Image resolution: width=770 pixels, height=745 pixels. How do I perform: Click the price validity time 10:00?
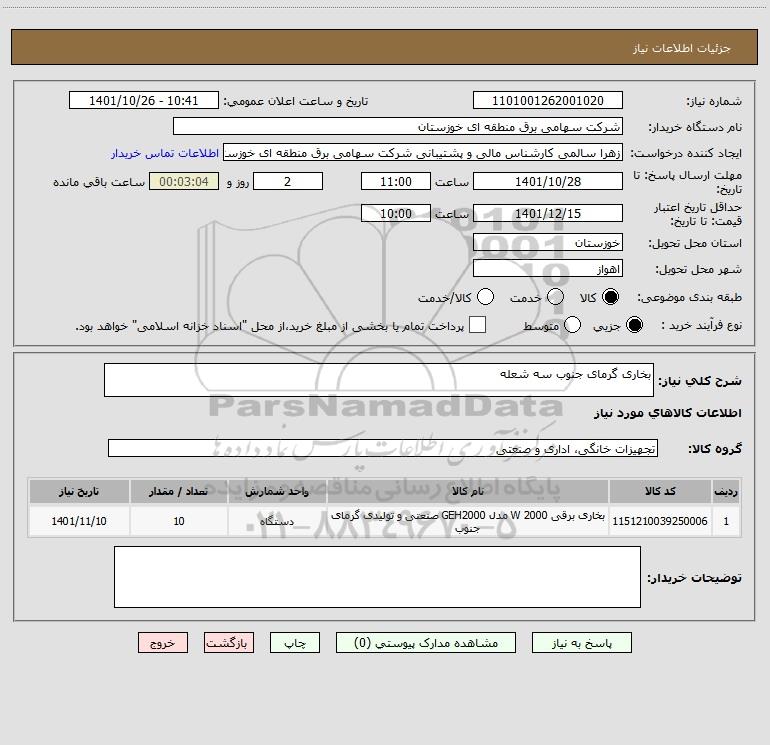point(396,213)
